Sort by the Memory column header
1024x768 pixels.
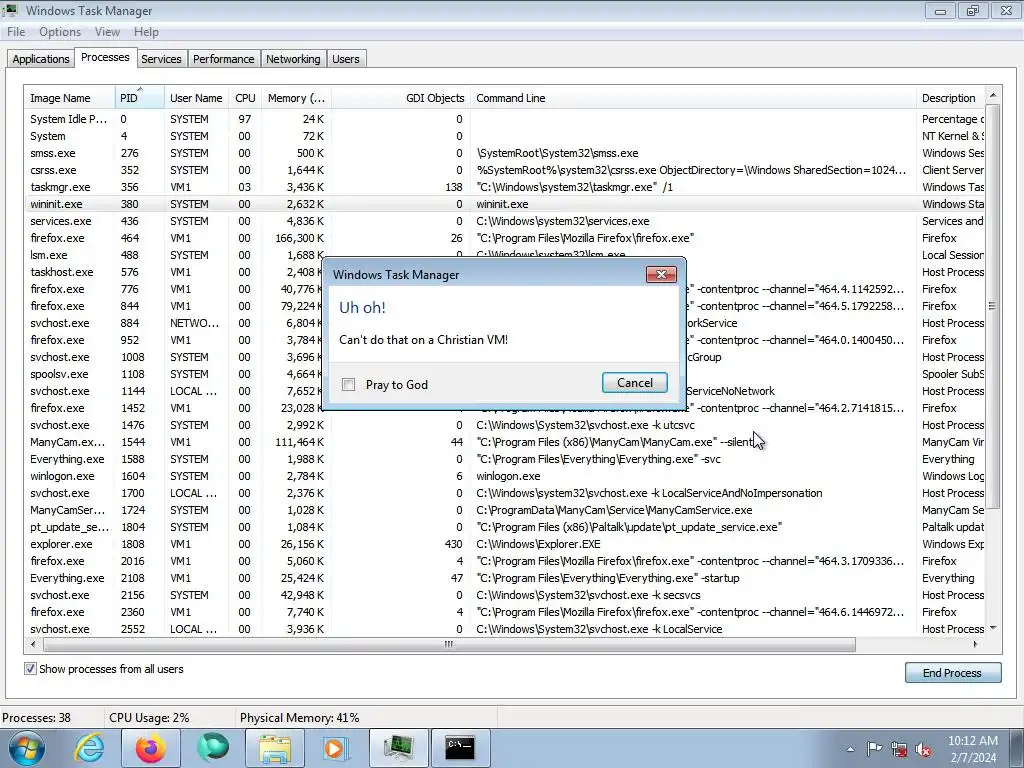pos(296,98)
